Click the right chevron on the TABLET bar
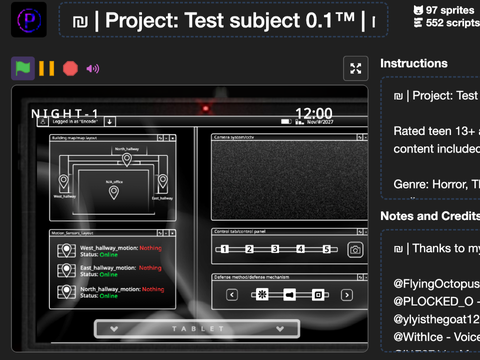Screen dimensions: 480x360 280,329
